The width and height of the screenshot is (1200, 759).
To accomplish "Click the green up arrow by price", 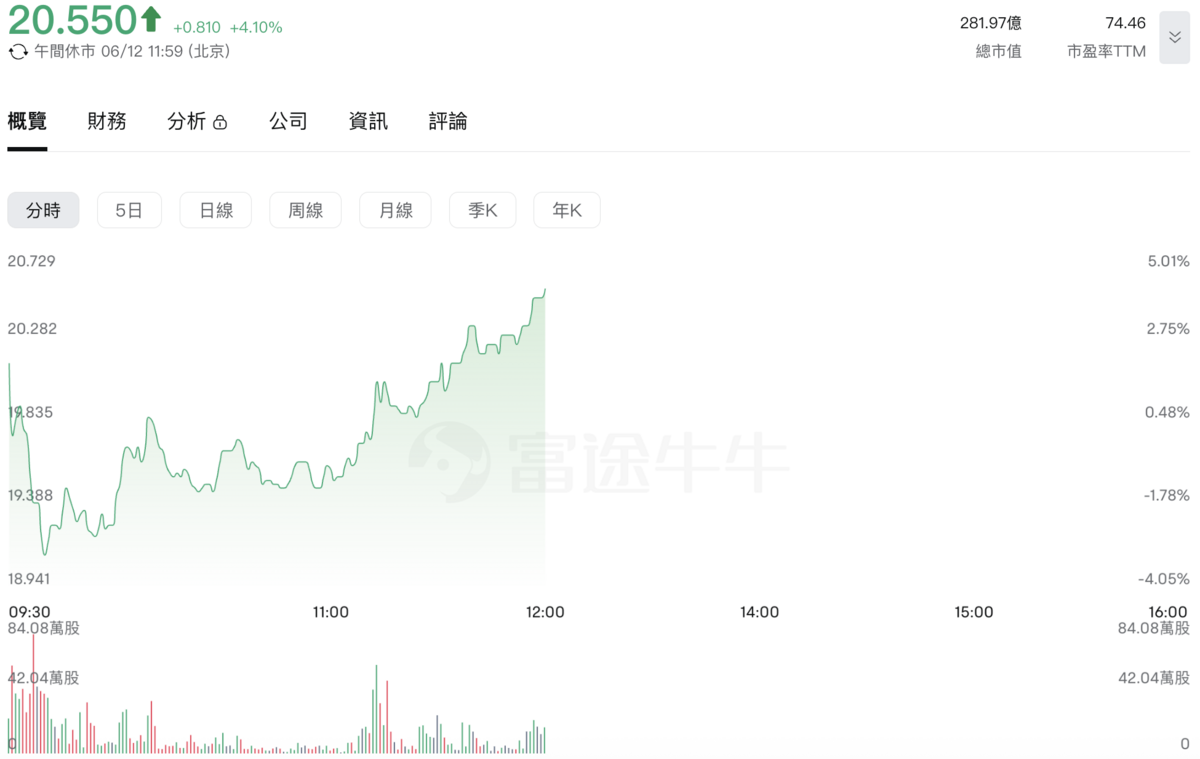I will 151,18.
